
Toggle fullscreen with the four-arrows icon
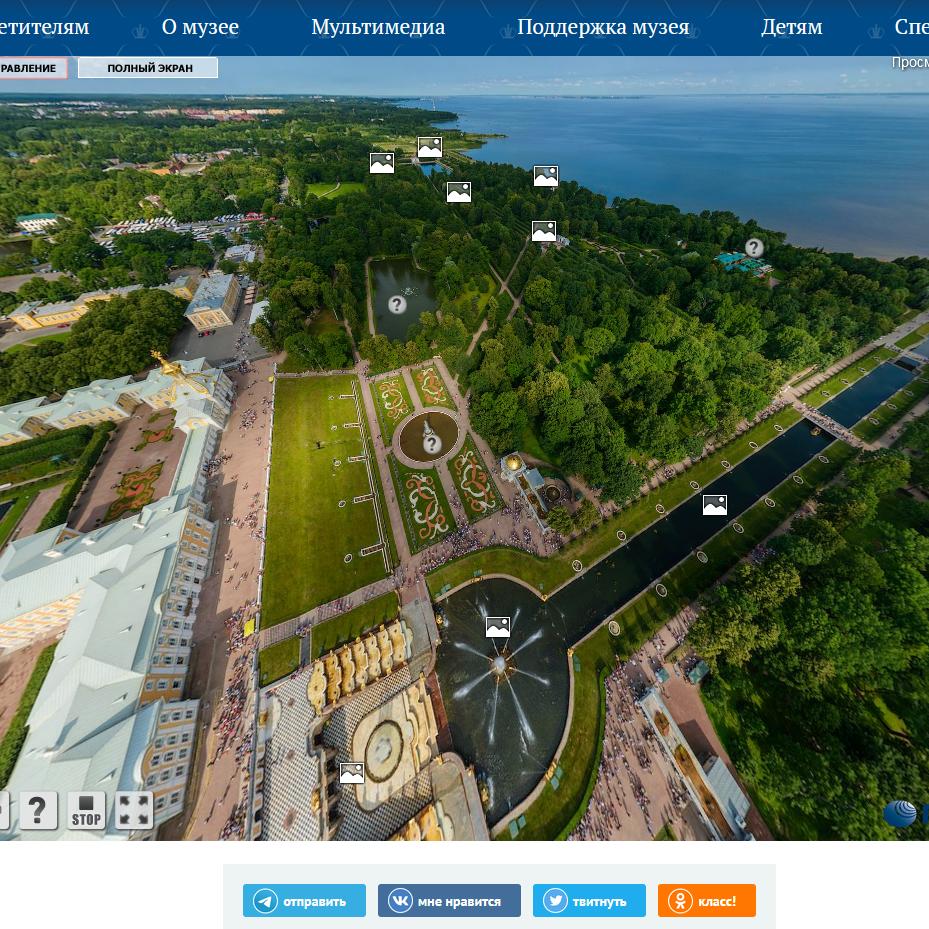point(134,810)
